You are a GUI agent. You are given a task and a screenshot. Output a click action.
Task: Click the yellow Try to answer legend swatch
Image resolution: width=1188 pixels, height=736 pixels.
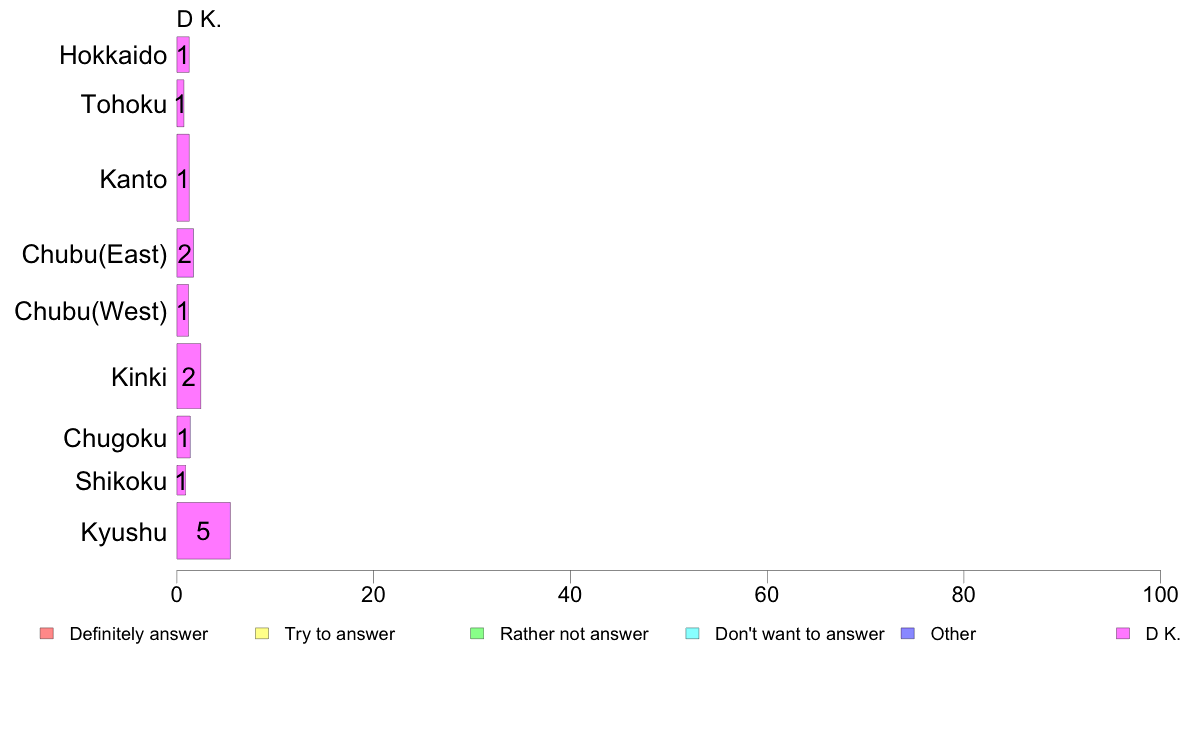[x=262, y=634]
